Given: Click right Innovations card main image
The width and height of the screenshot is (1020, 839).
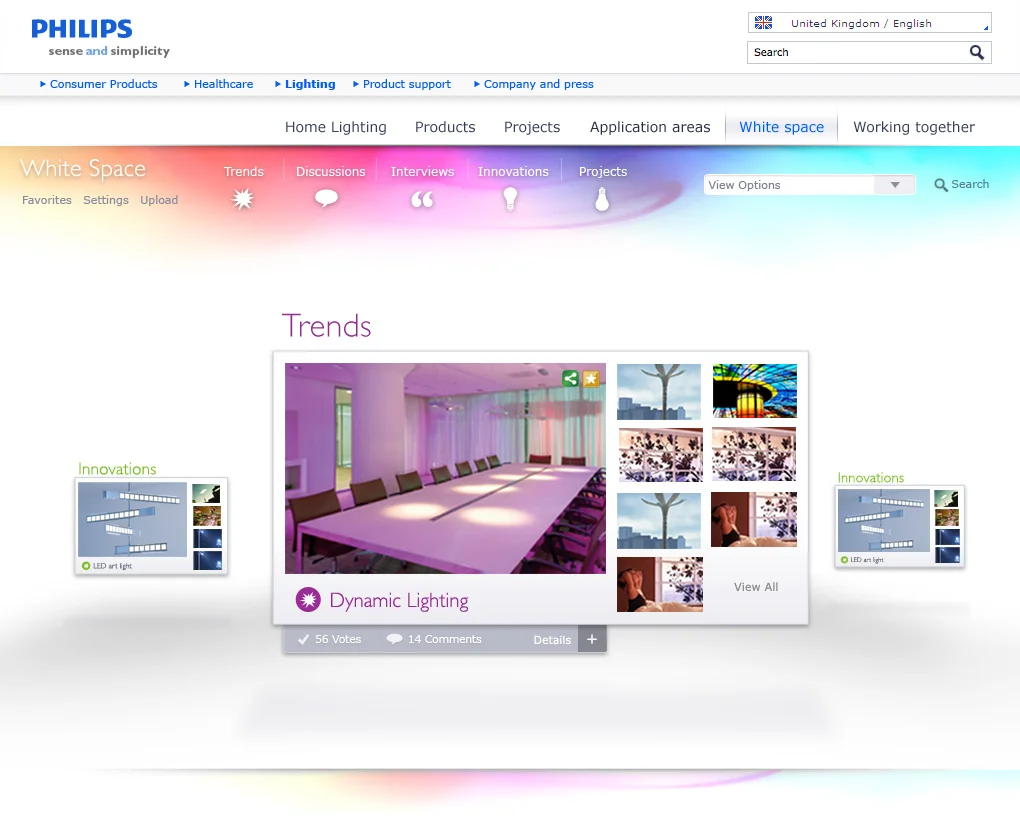Looking at the screenshot, I should click(883, 520).
